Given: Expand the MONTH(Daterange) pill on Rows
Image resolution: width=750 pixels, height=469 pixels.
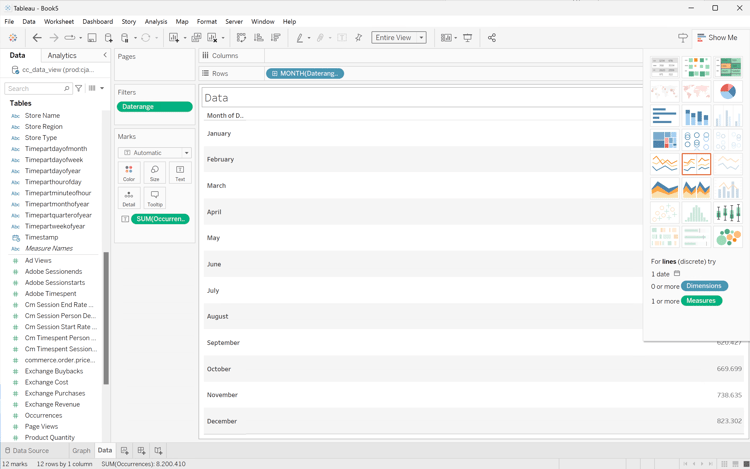Looking at the screenshot, I should 275,74.
